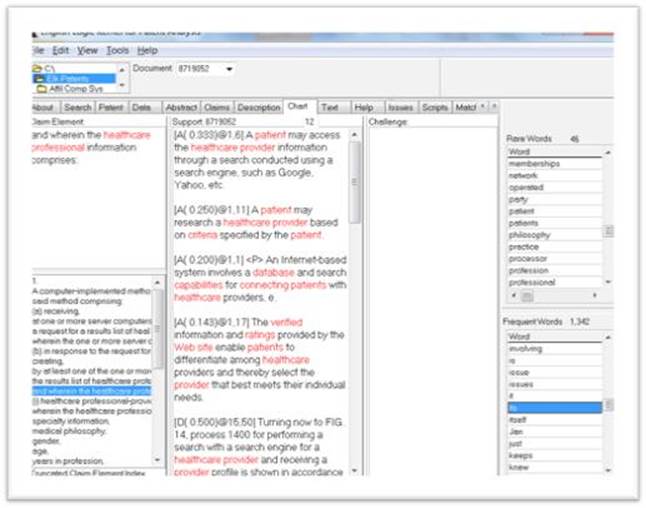Image resolution: width=646 pixels, height=508 pixels.
Task: Select 'network' in Rare Words list
Action: pos(555,176)
